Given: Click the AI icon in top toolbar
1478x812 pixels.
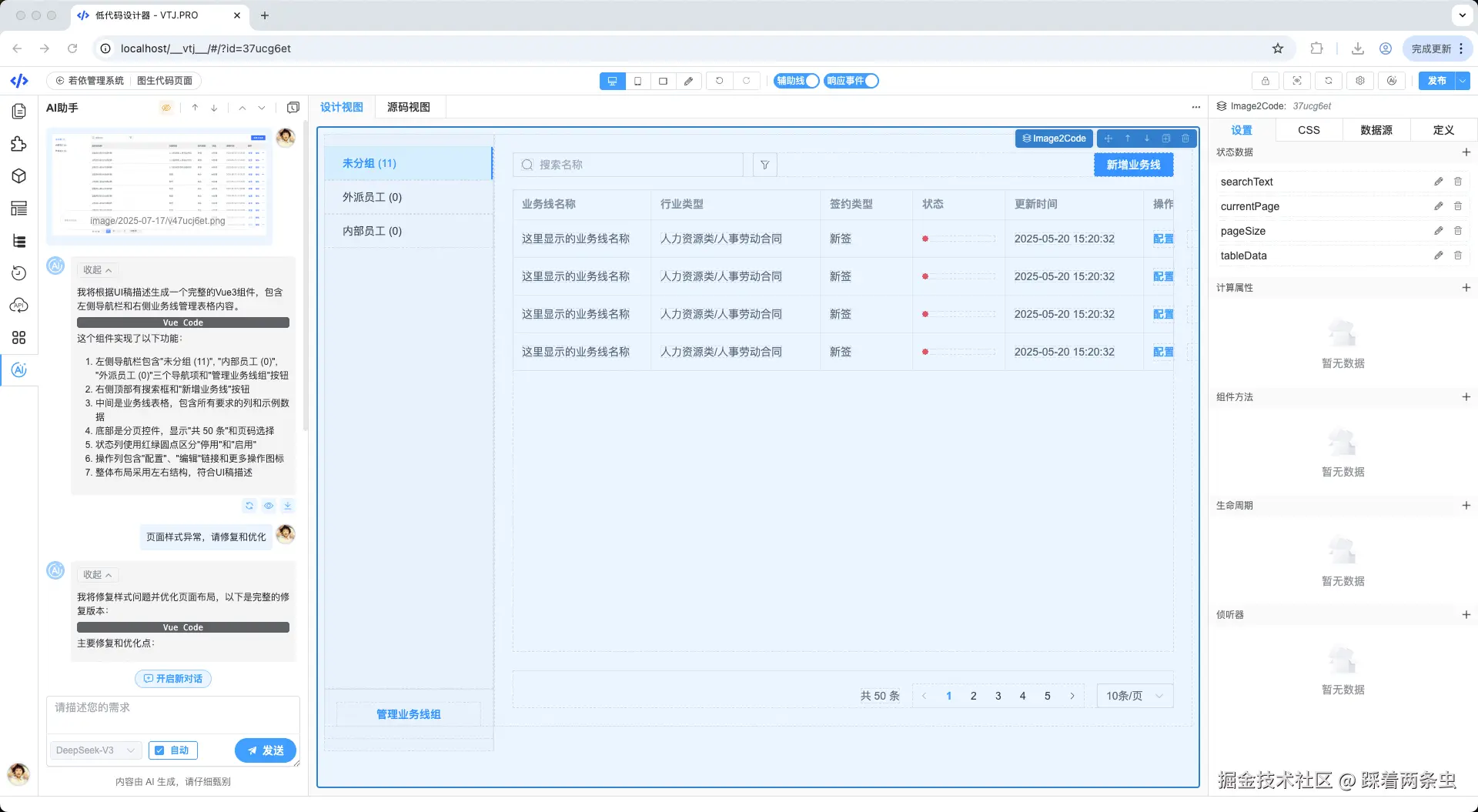Looking at the screenshot, I should tap(1392, 81).
